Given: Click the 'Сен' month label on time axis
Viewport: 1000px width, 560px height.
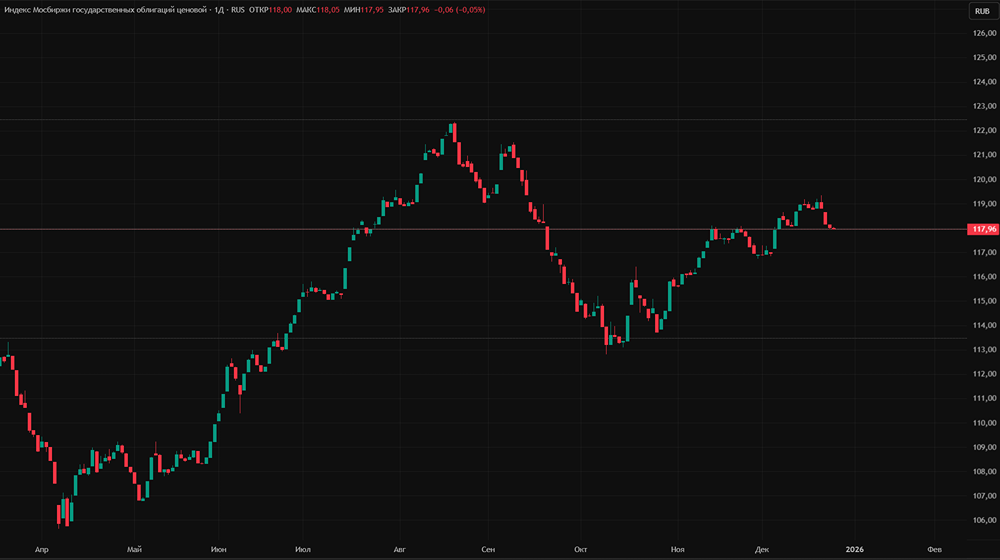Looking at the screenshot, I should click(x=488, y=549).
